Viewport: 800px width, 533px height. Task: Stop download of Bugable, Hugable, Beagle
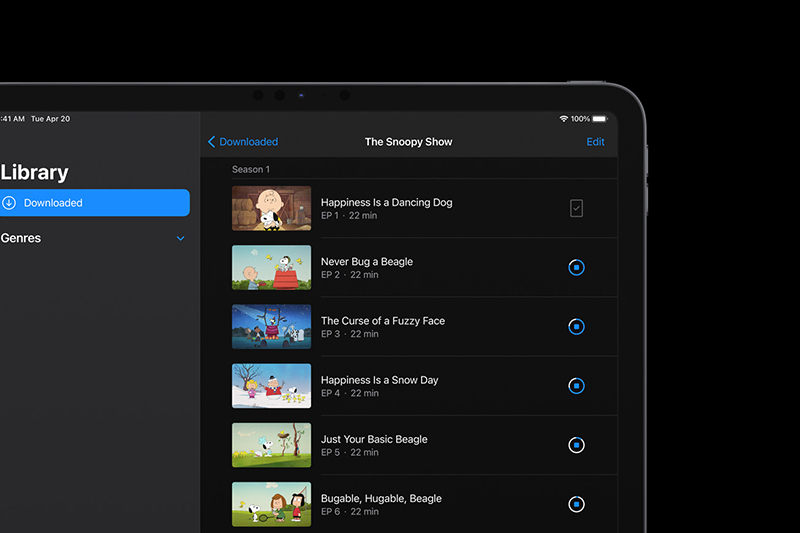576,504
